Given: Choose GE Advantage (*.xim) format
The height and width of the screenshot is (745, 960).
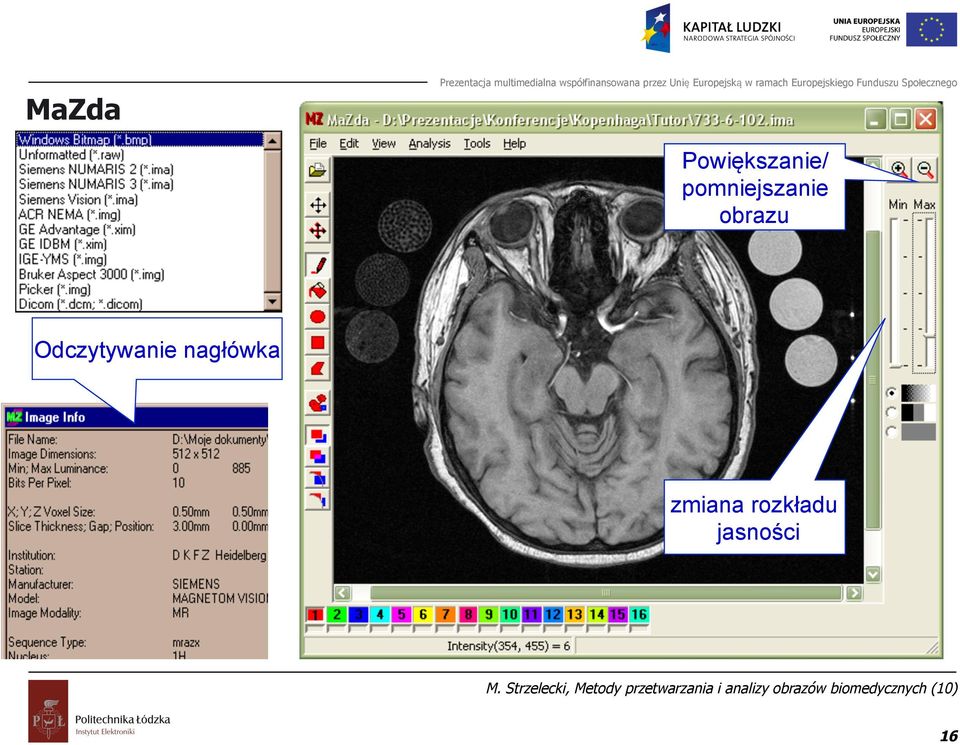Looking at the screenshot, I should pos(140,230).
